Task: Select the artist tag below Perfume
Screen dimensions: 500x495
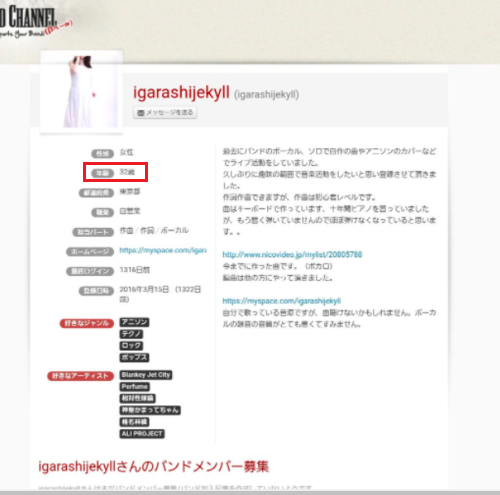Action: click(138, 398)
